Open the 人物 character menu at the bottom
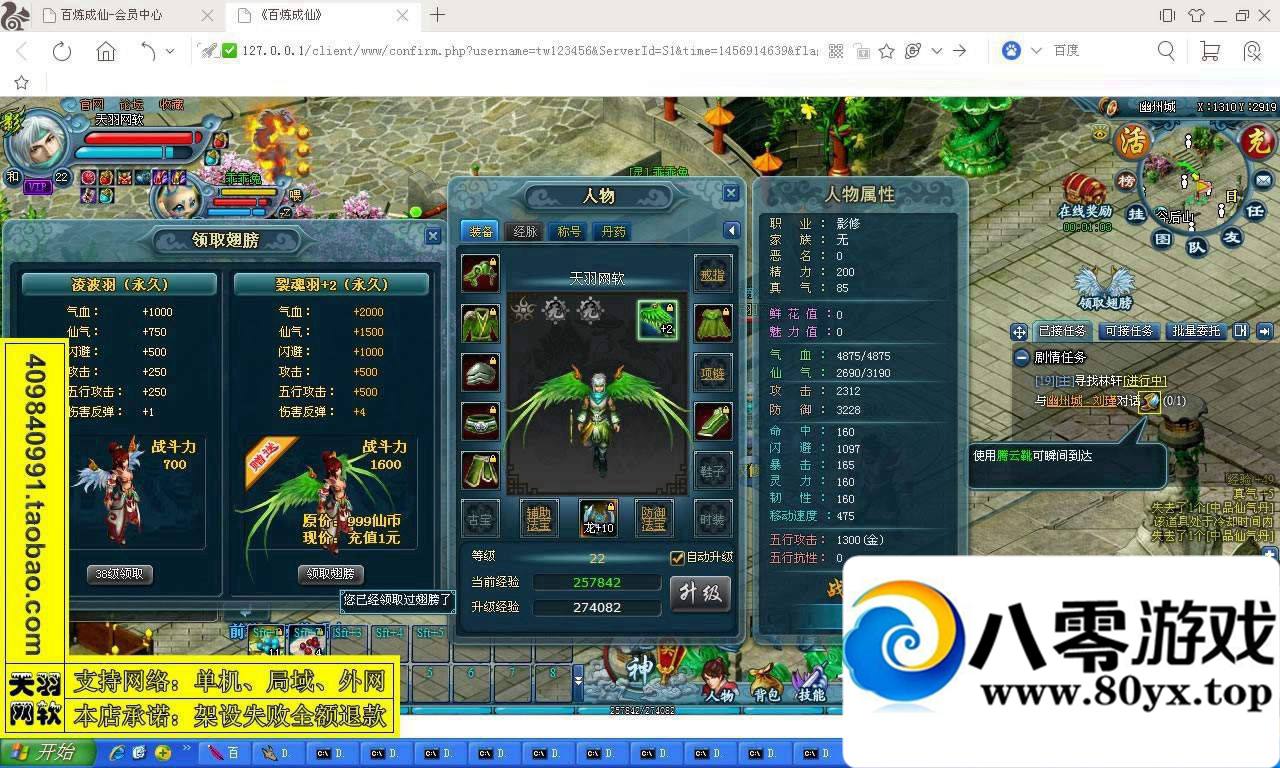 coord(719,681)
